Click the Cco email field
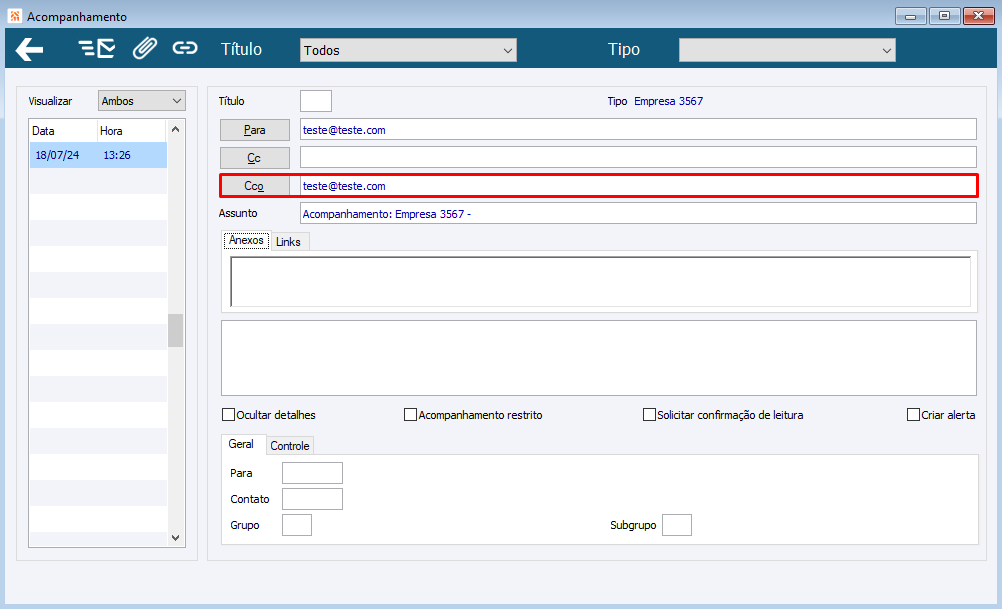1002x609 pixels. 638,186
